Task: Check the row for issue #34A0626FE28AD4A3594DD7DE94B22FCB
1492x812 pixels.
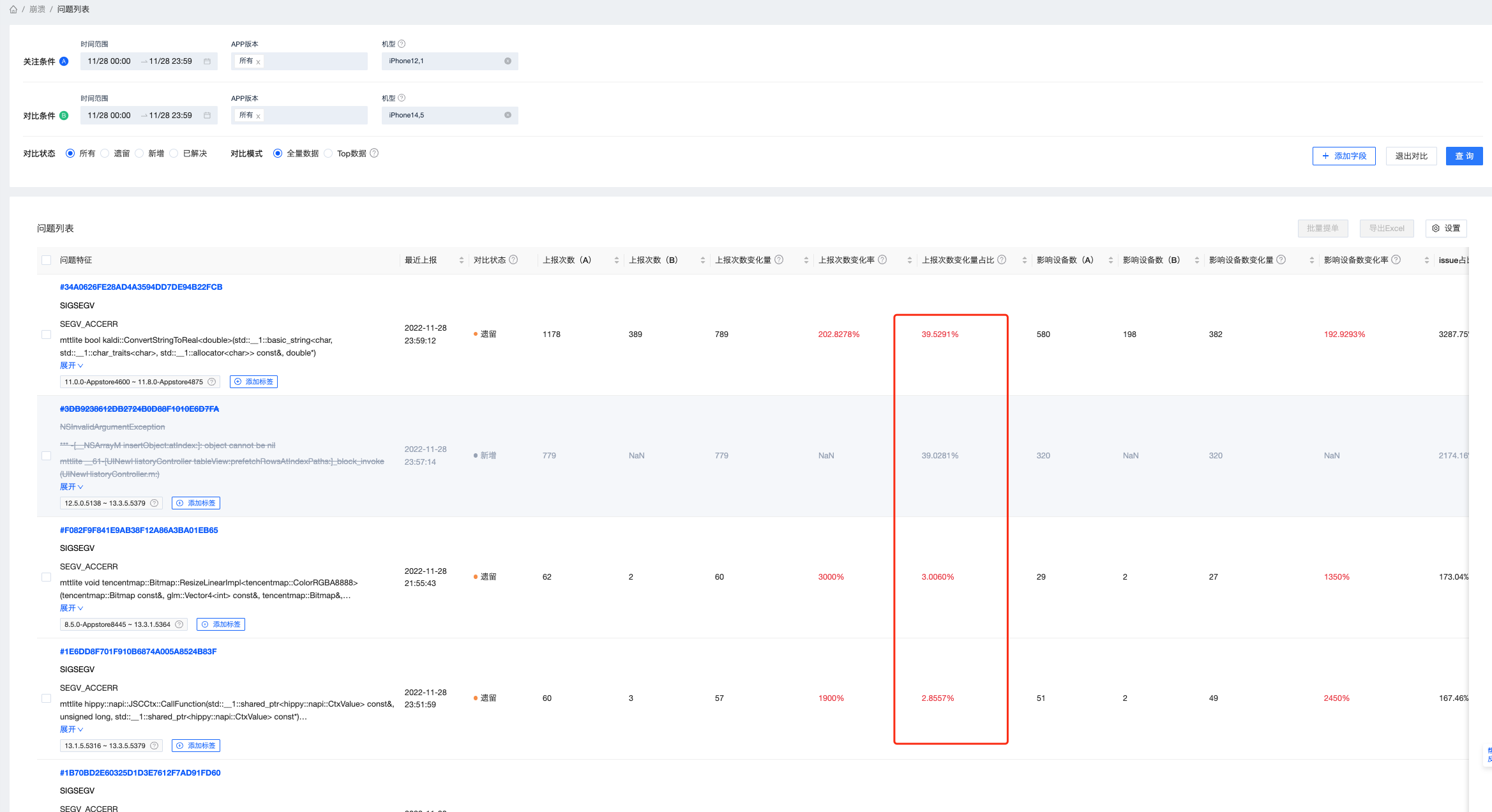Action: point(46,335)
